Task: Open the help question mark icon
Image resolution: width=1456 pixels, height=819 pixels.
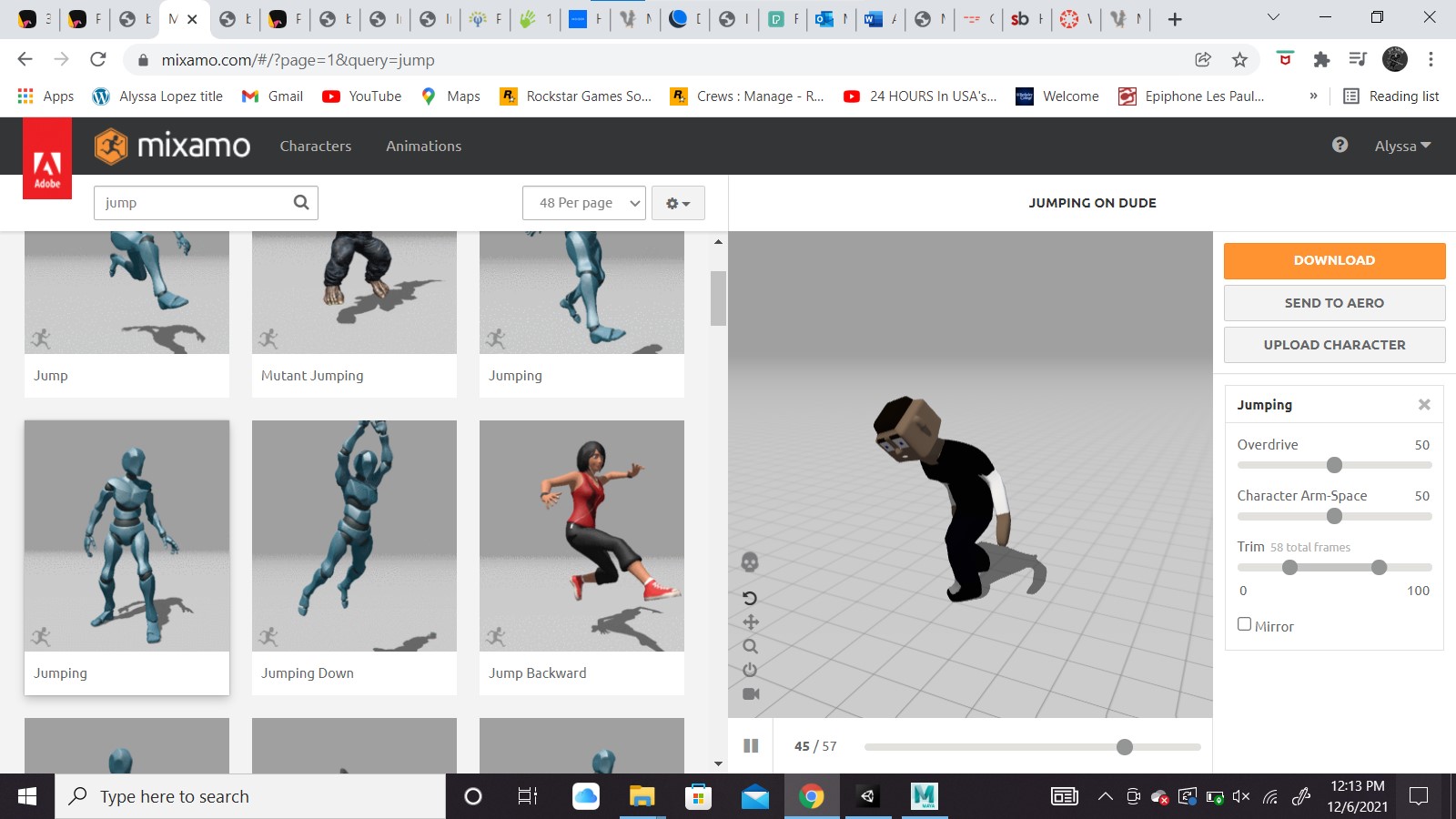Action: (x=1340, y=145)
